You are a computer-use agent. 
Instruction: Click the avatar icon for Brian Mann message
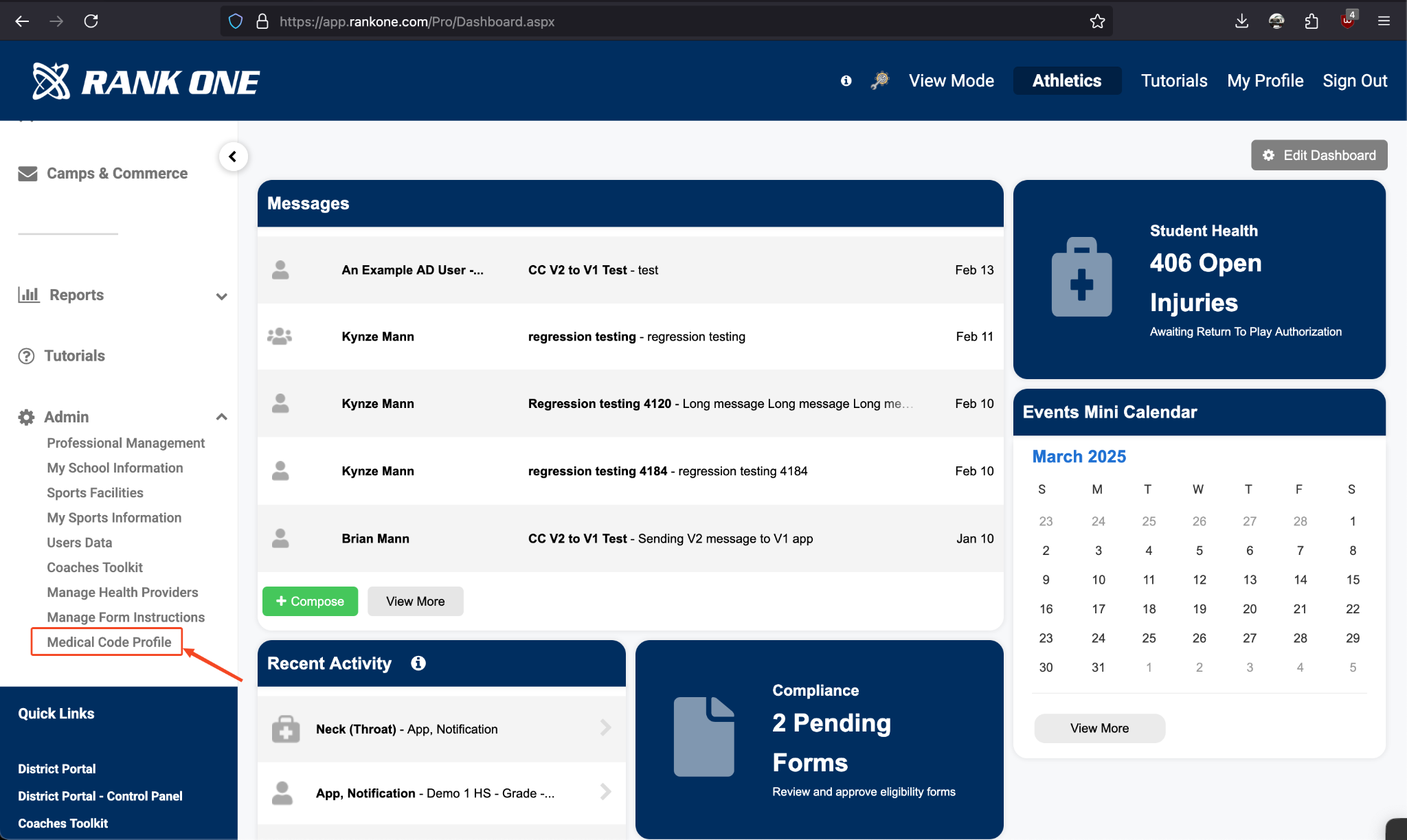coord(280,538)
